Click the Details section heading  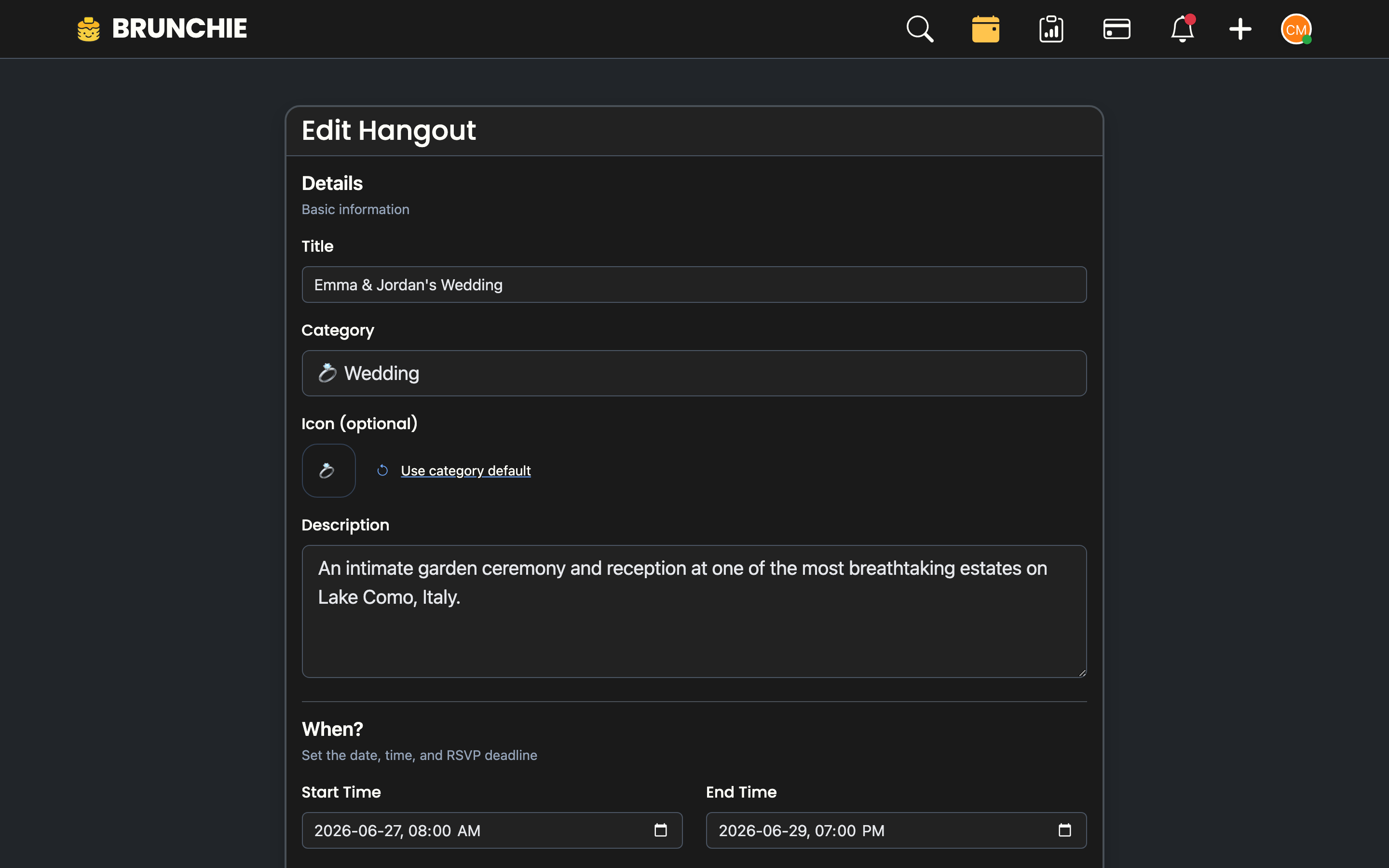[332, 184]
